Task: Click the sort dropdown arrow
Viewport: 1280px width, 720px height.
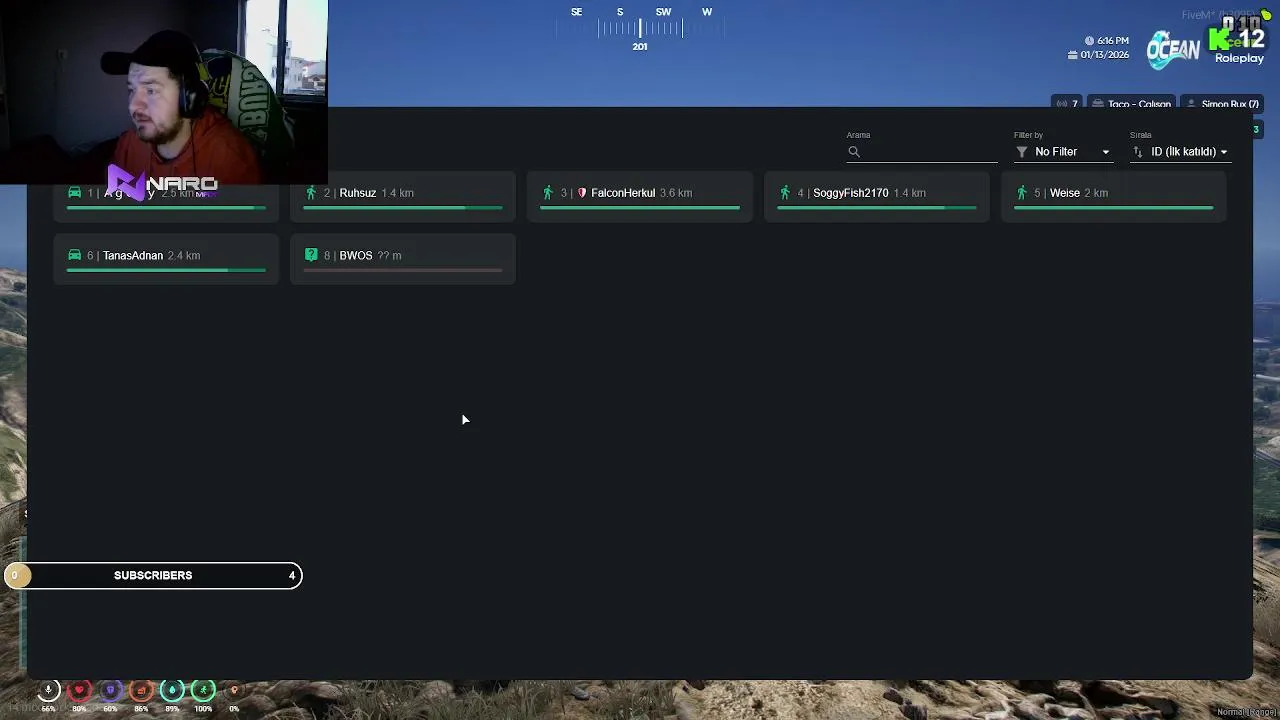Action: tap(1223, 152)
